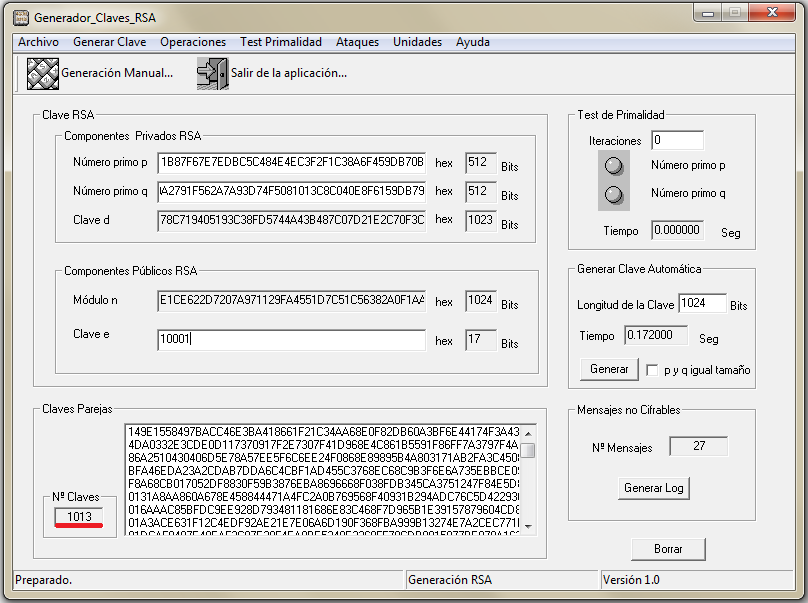Click the Longitud de la Clave field
The image size is (808, 603).
pos(701,304)
